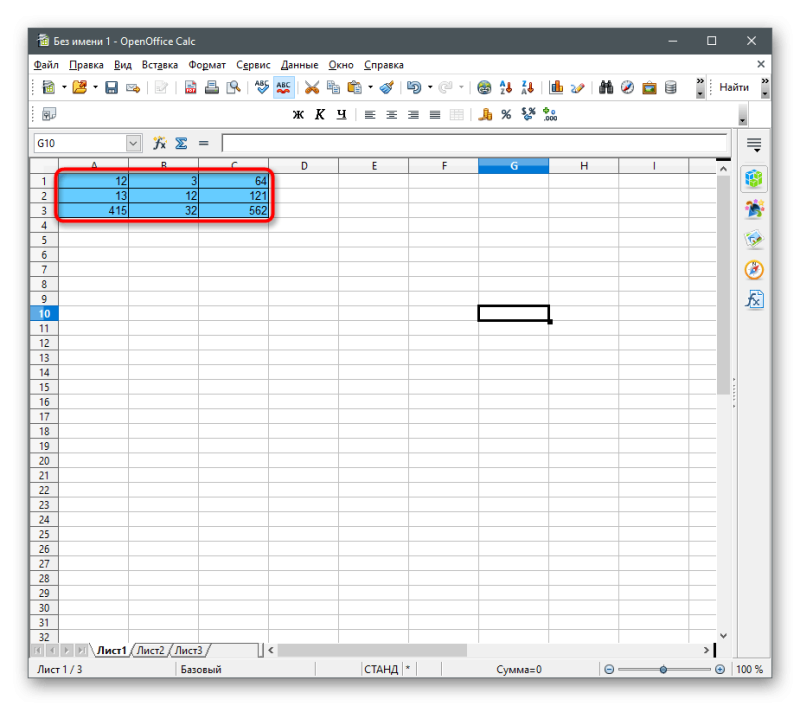Image resolution: width=800 pixels, height=706 pixels.
Task: Justify cell text
Action: pos(435,115)
